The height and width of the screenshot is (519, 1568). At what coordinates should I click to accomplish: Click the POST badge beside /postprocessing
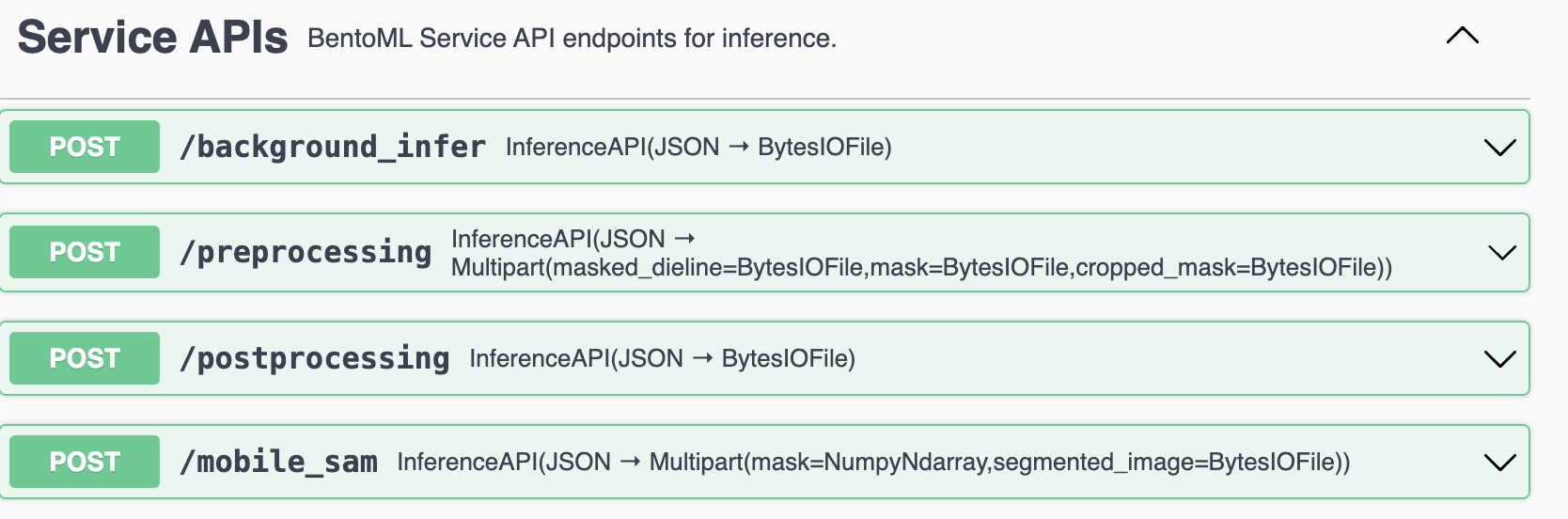85,358
